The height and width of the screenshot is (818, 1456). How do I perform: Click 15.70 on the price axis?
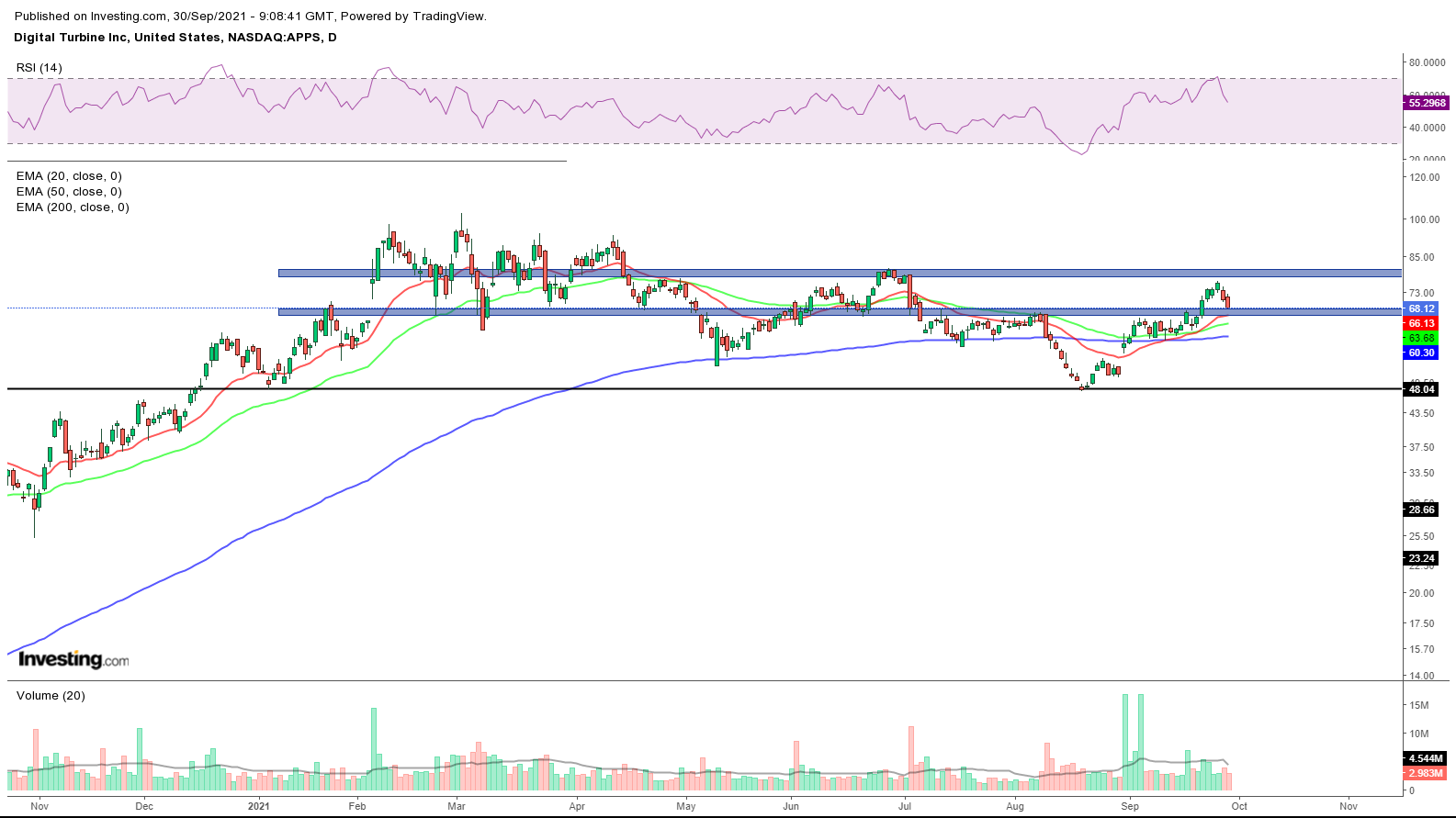tap(1421, 649)
